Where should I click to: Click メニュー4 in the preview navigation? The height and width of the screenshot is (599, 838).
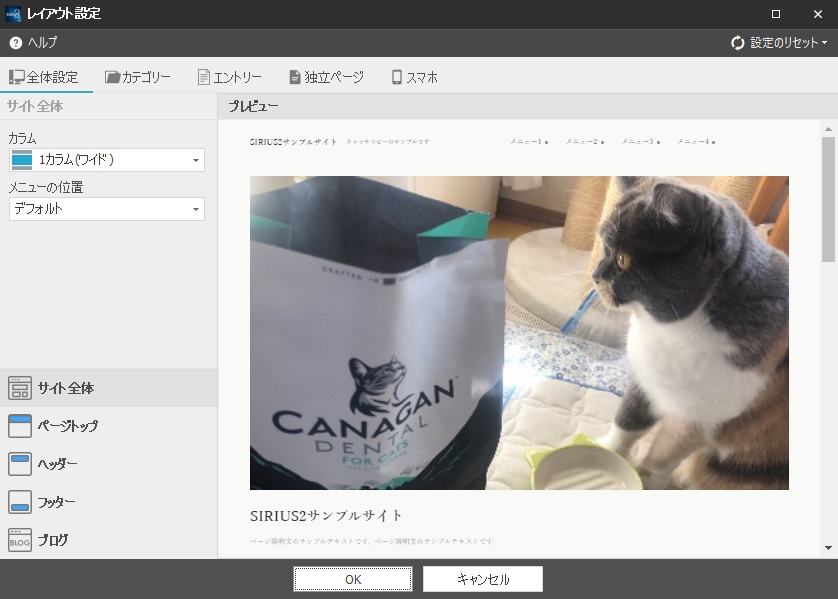tap(696, 142)
